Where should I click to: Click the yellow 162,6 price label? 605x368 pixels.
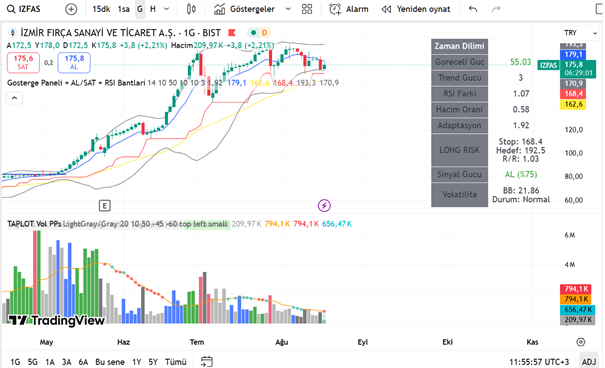pos(573,105)
